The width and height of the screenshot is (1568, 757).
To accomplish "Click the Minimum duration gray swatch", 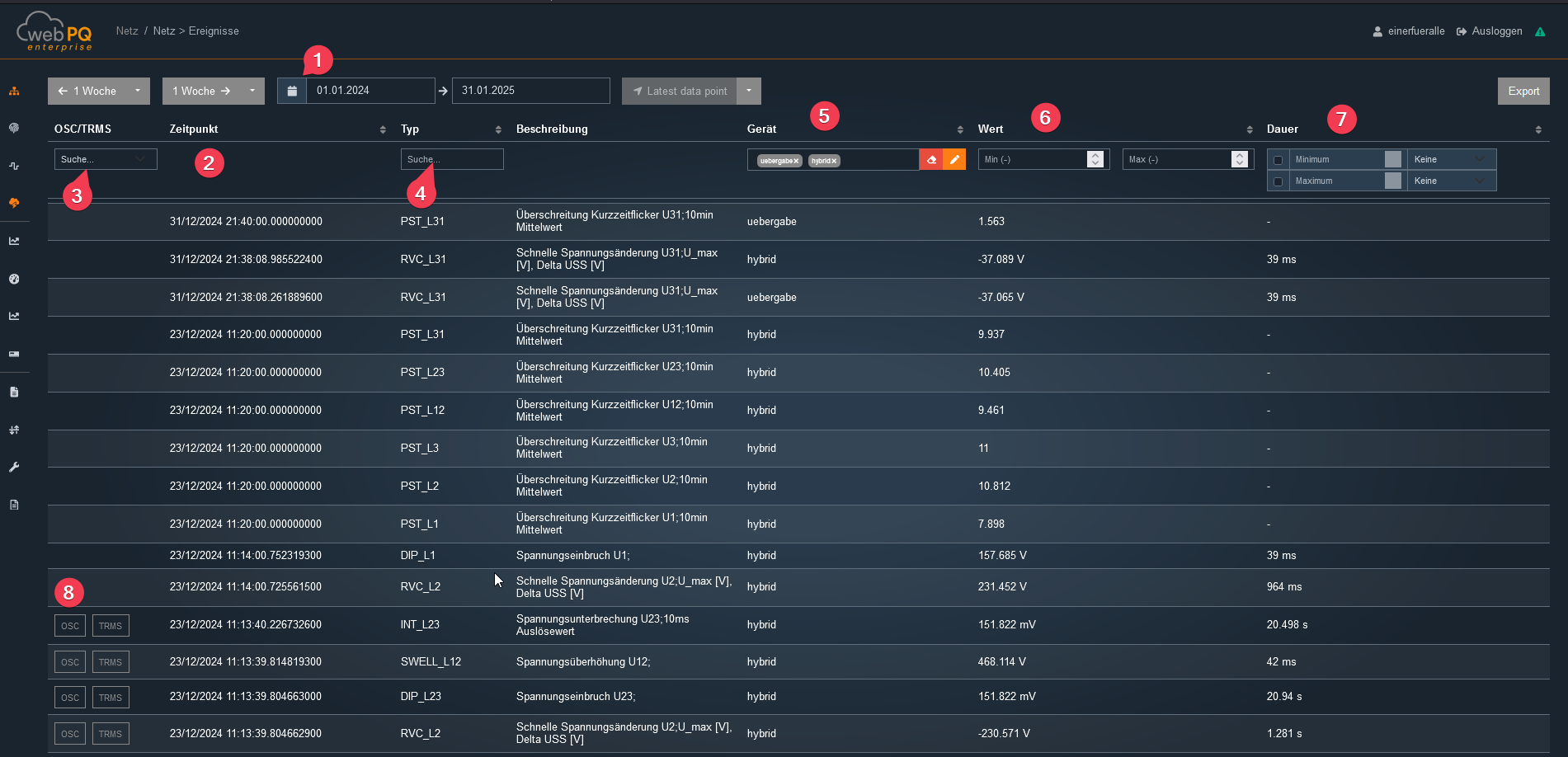I will click(1392, 159).
